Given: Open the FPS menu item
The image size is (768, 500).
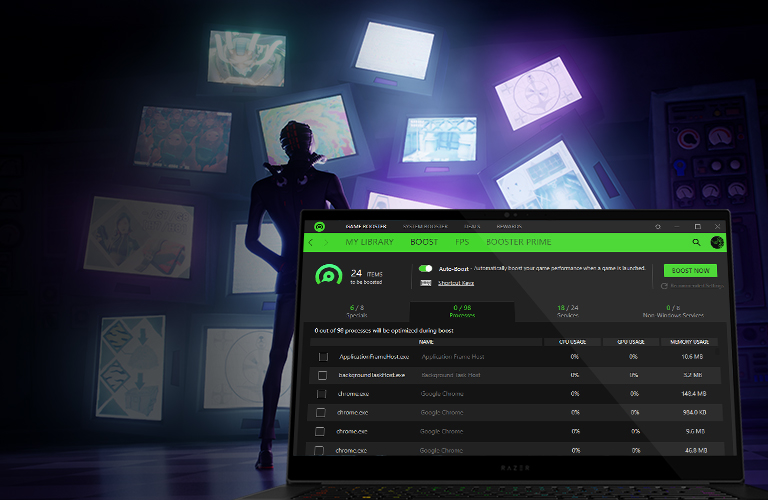Looking at the screenshot, I should (x=462, y=242).
